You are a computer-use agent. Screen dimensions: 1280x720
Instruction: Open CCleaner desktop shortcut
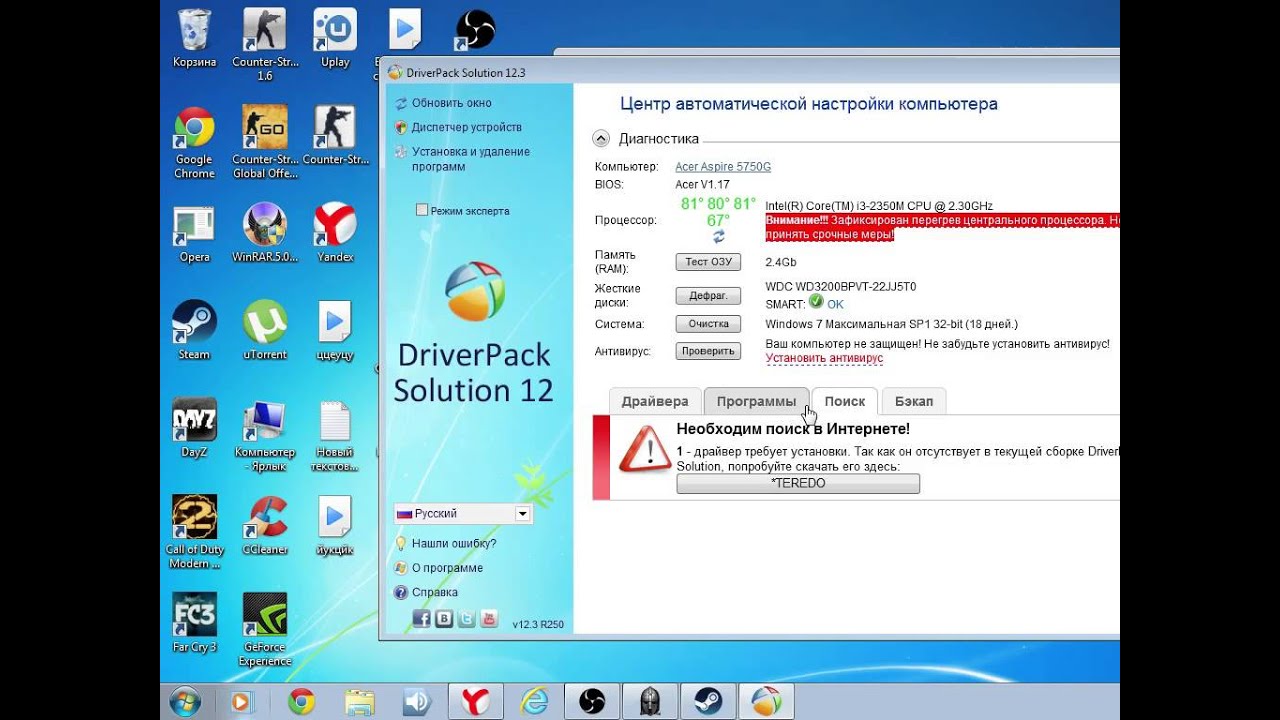(265, 526)
